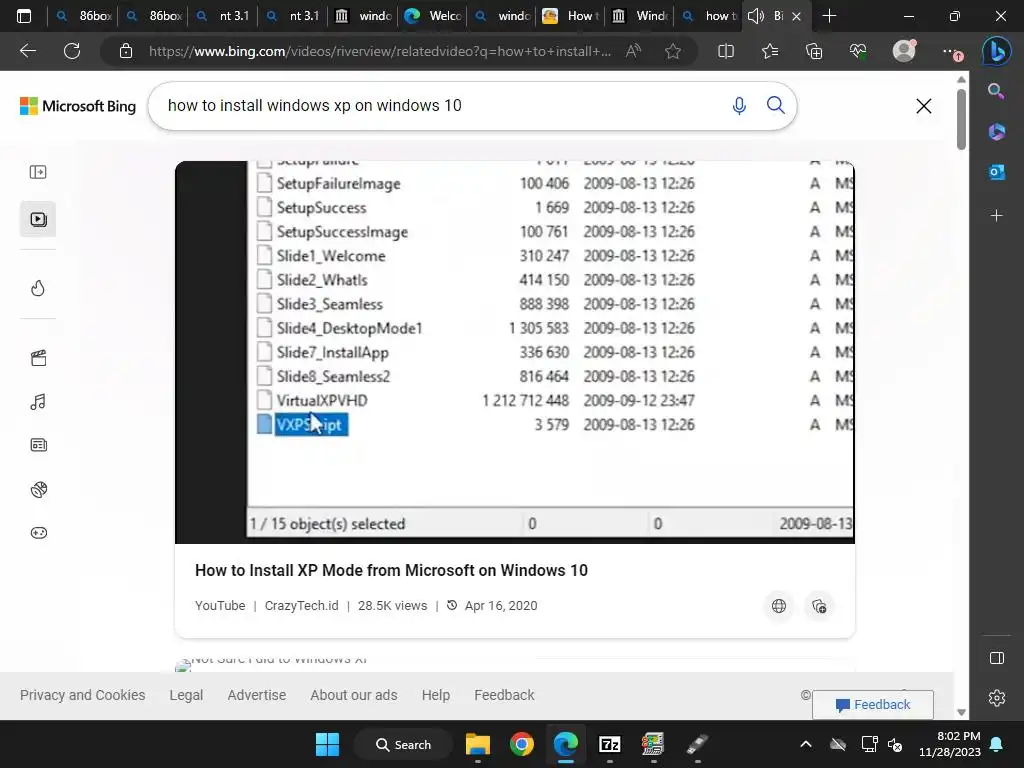Open Trending flame icon in left rail

point(38,288)
